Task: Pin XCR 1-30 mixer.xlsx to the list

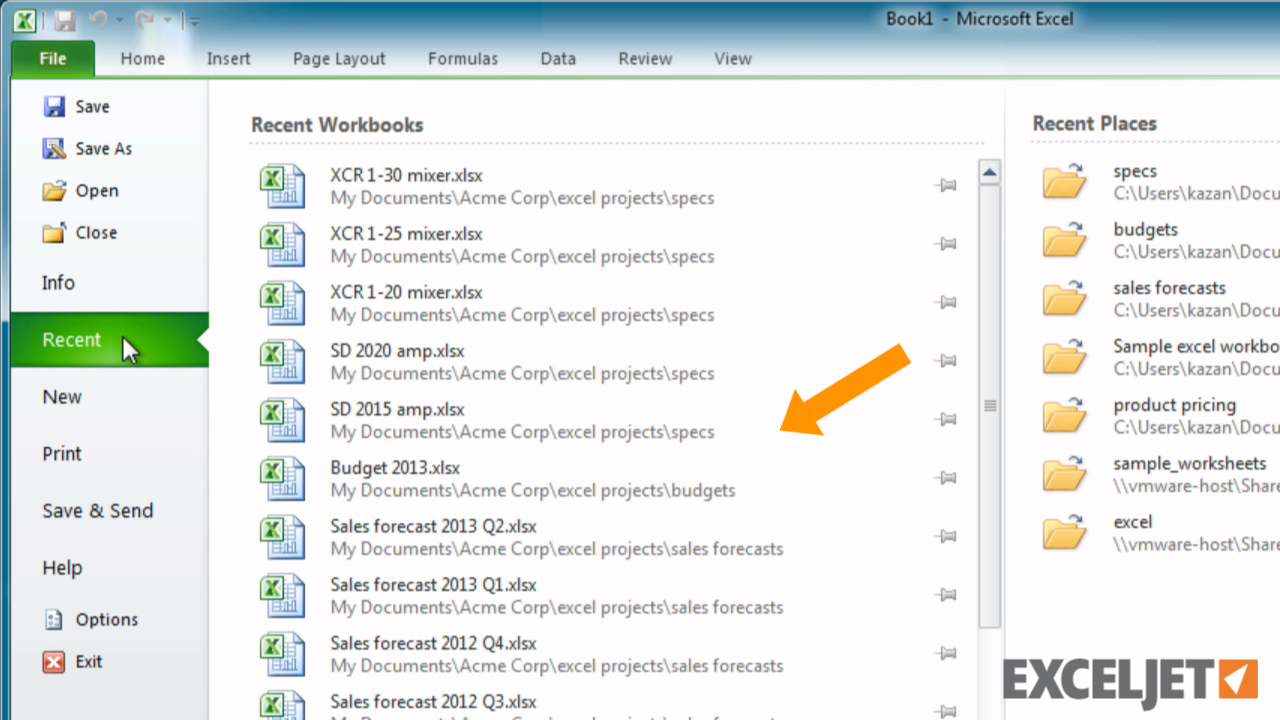Action: (946, 185)
